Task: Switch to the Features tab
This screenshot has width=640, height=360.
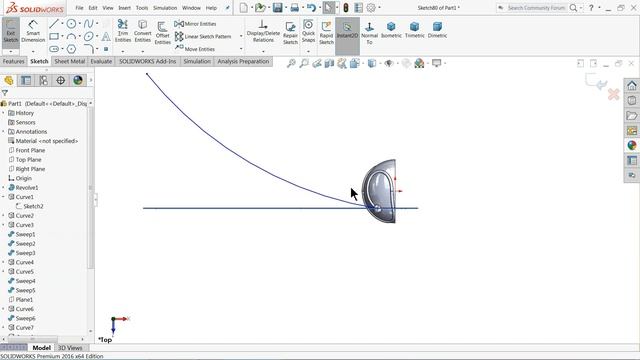Action: 13,61
